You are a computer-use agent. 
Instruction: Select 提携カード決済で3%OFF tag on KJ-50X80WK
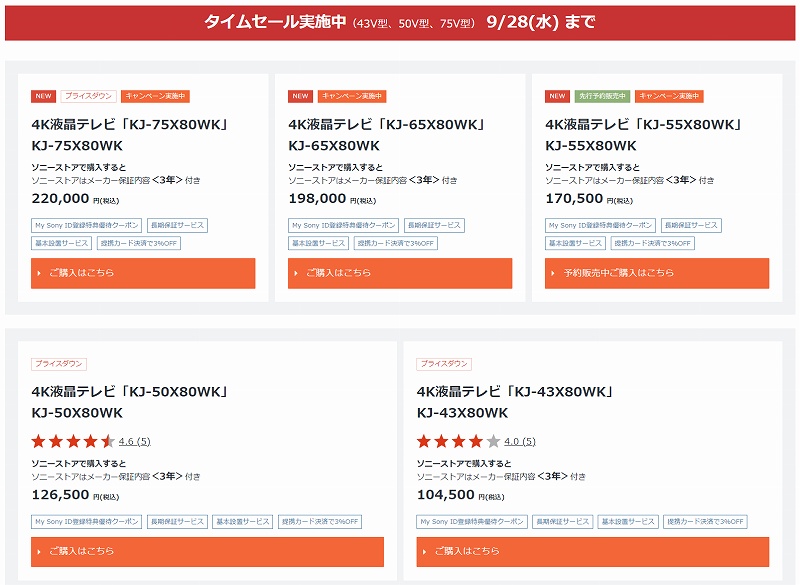click(320, 522)
